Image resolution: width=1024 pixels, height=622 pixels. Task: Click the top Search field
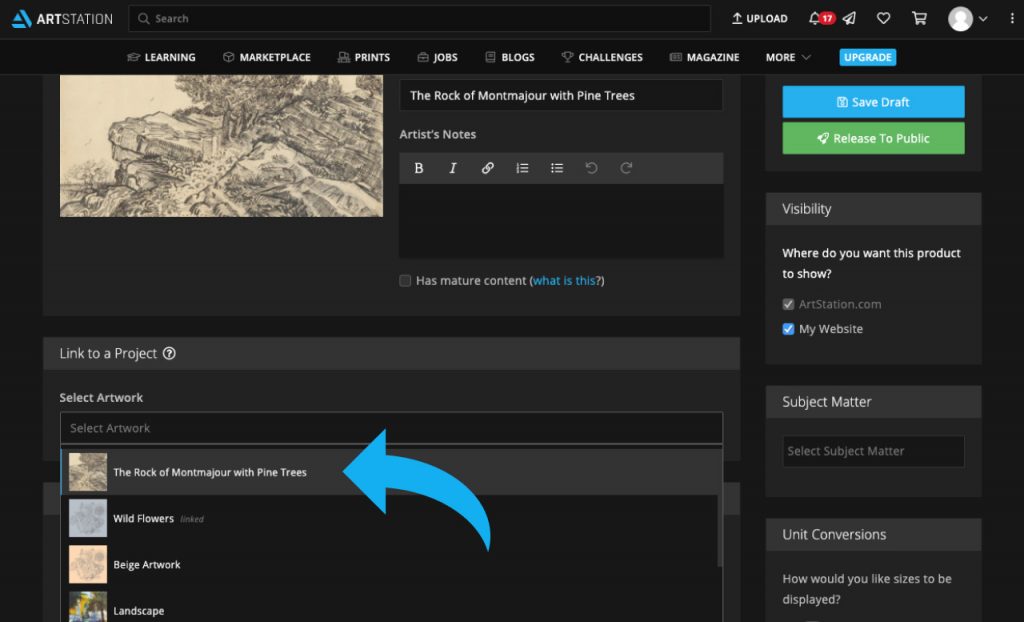(x=419, y=19)
